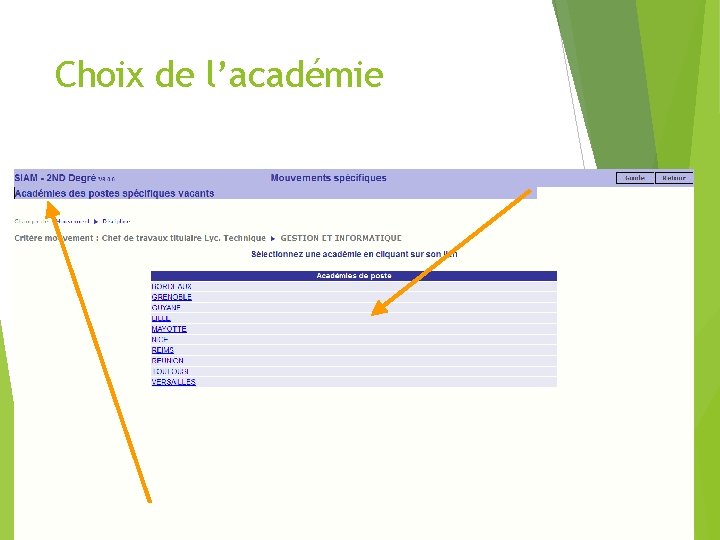The height and width of the screenshot is (540, 720).
Task: Select the GRENOBLE academy link
Action: tap(171, 297)
